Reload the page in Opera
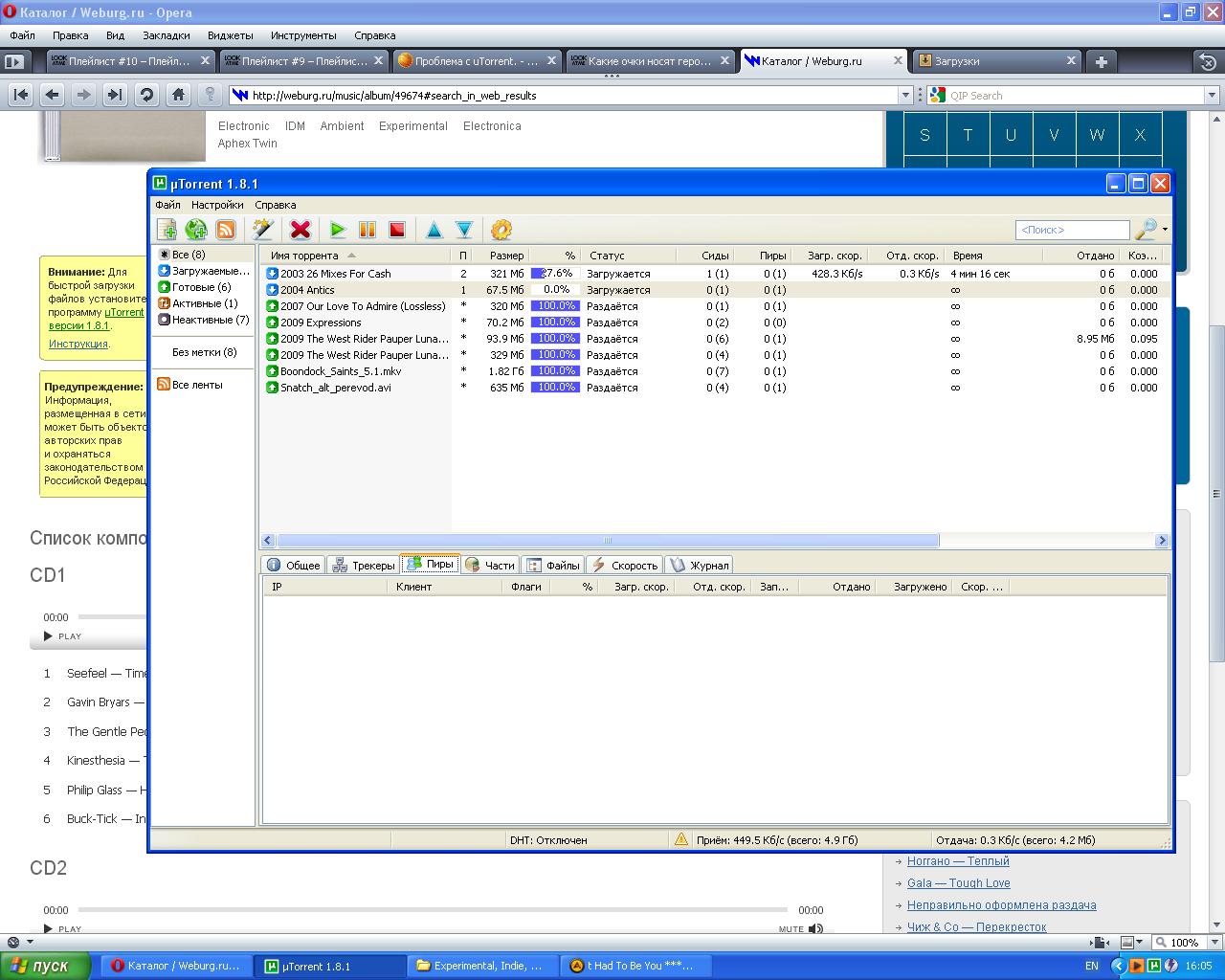This screenshot has height=980, width=1225. point(146,95)
